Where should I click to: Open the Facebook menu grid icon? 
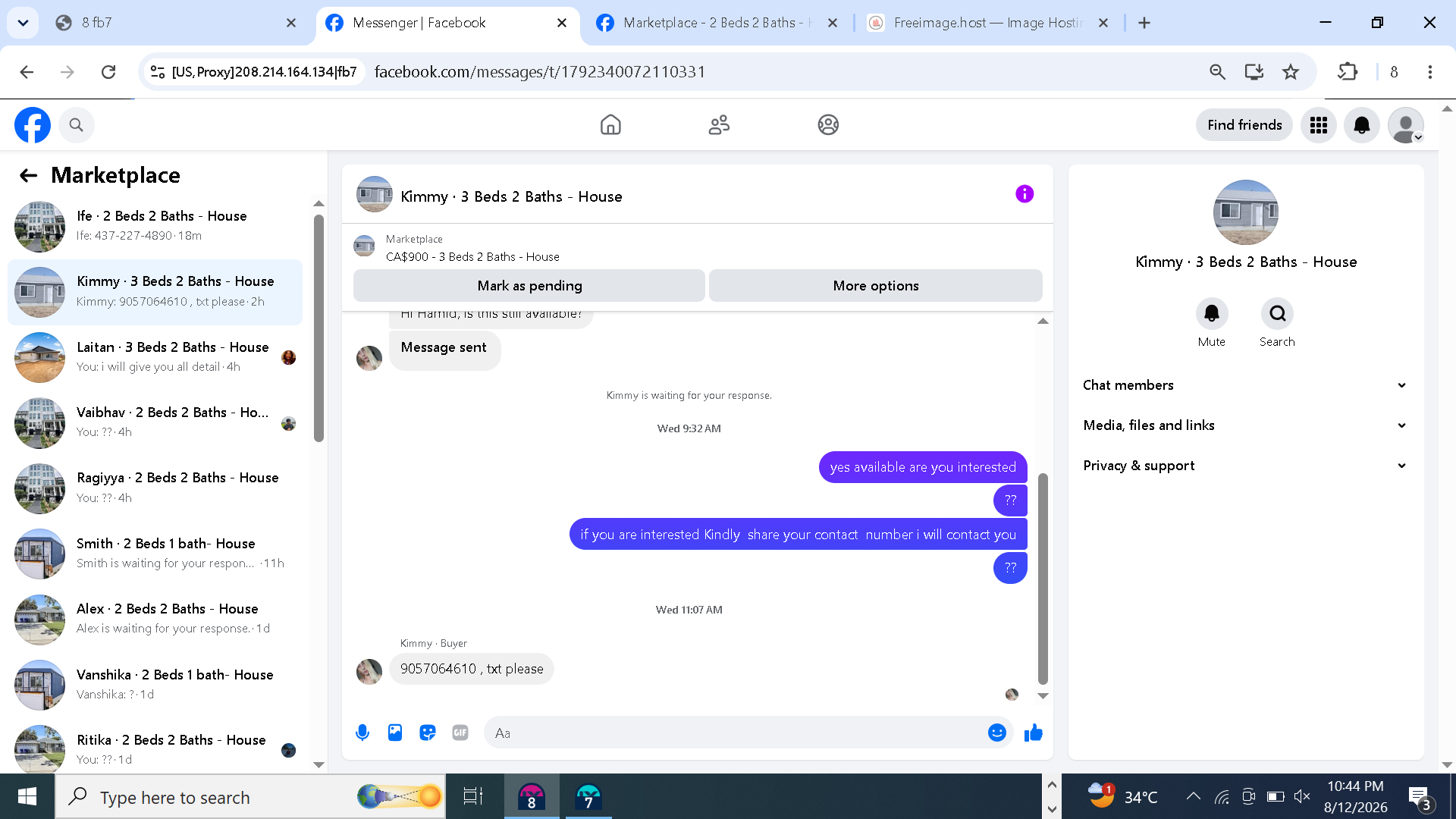click(1319, 125)
